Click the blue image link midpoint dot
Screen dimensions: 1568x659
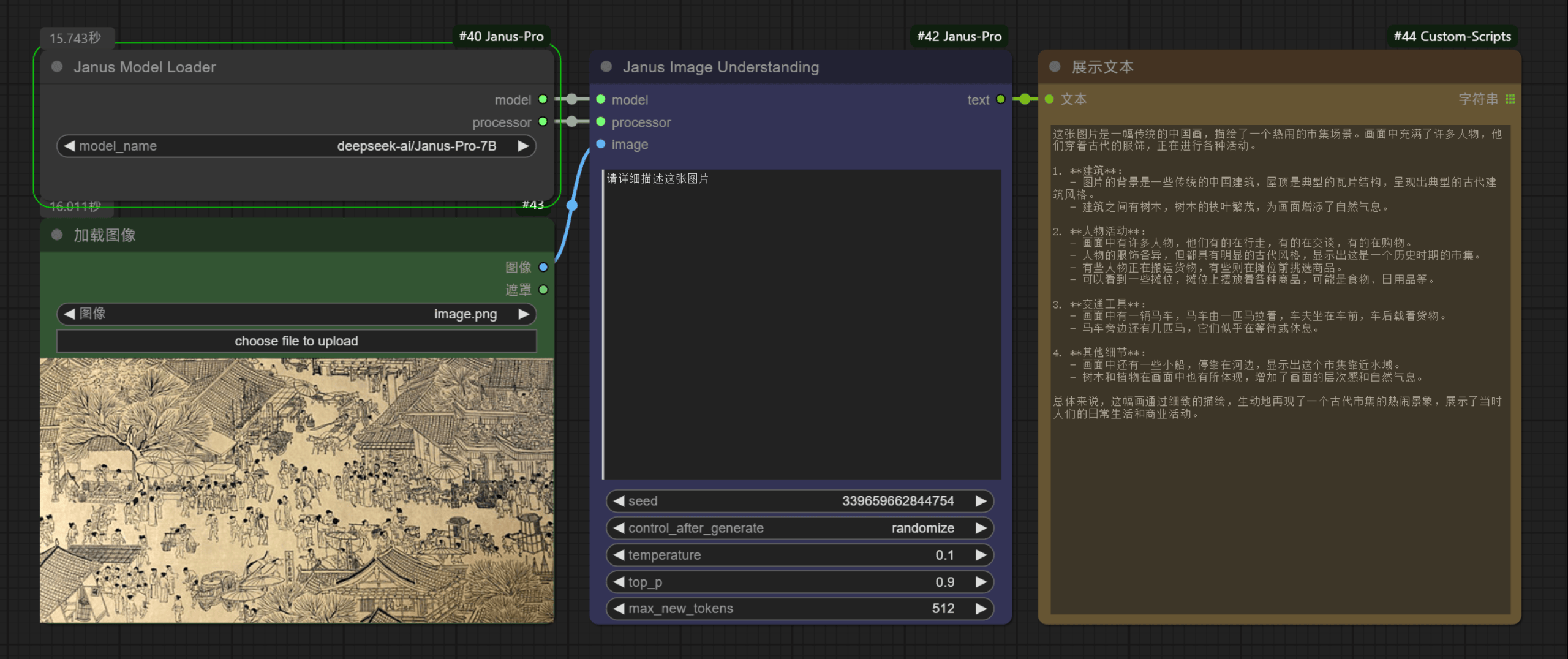click(x=572, y=206)
